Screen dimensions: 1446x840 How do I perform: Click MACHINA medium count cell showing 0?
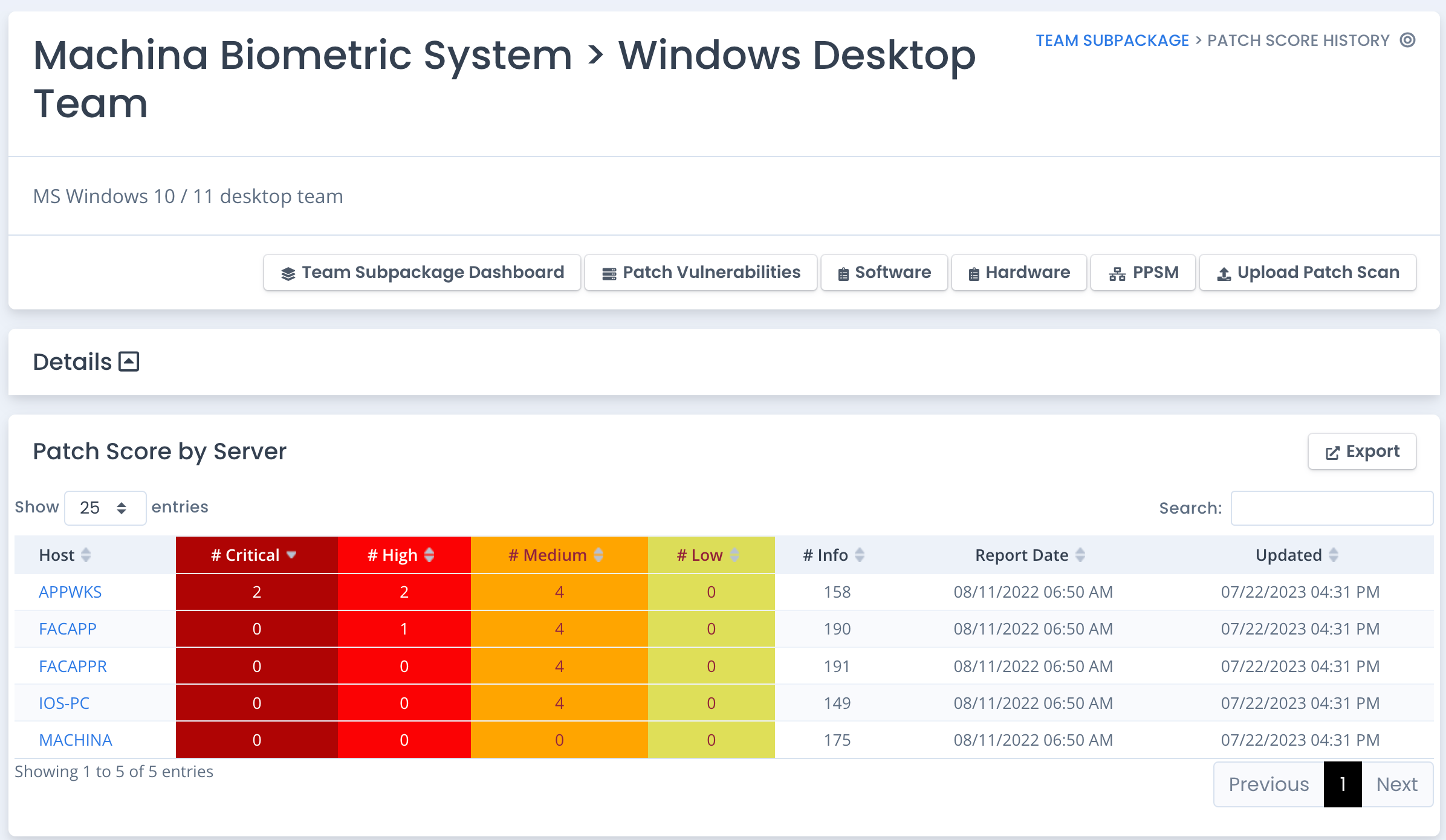[559, 740]
